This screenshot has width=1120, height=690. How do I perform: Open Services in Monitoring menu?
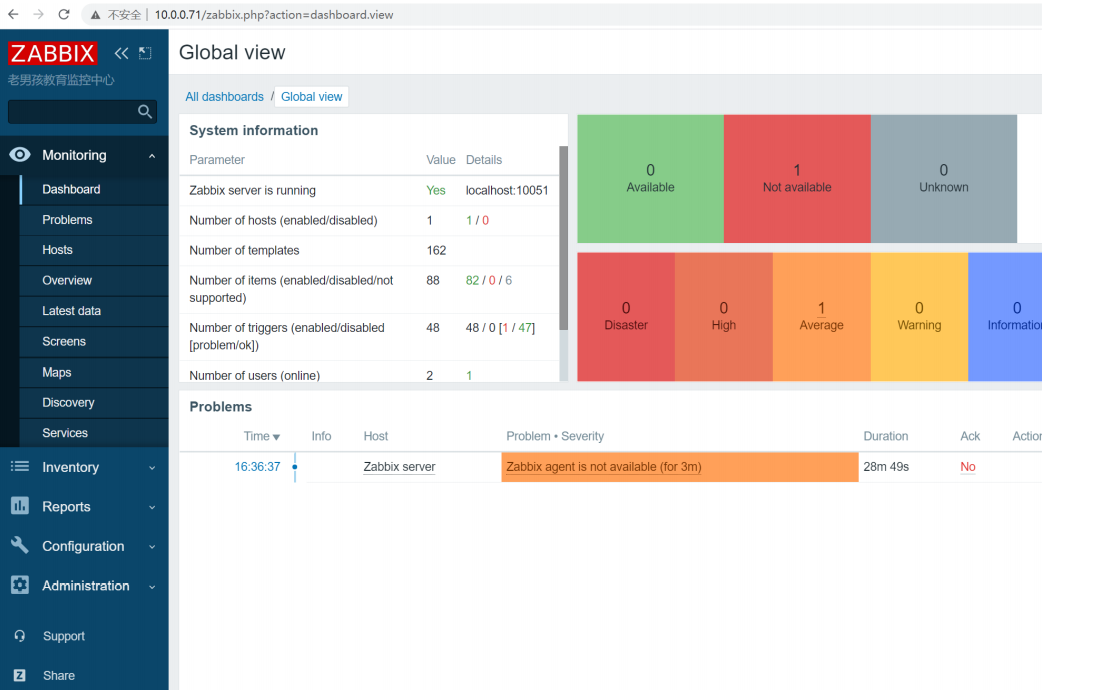coord(65,433)
